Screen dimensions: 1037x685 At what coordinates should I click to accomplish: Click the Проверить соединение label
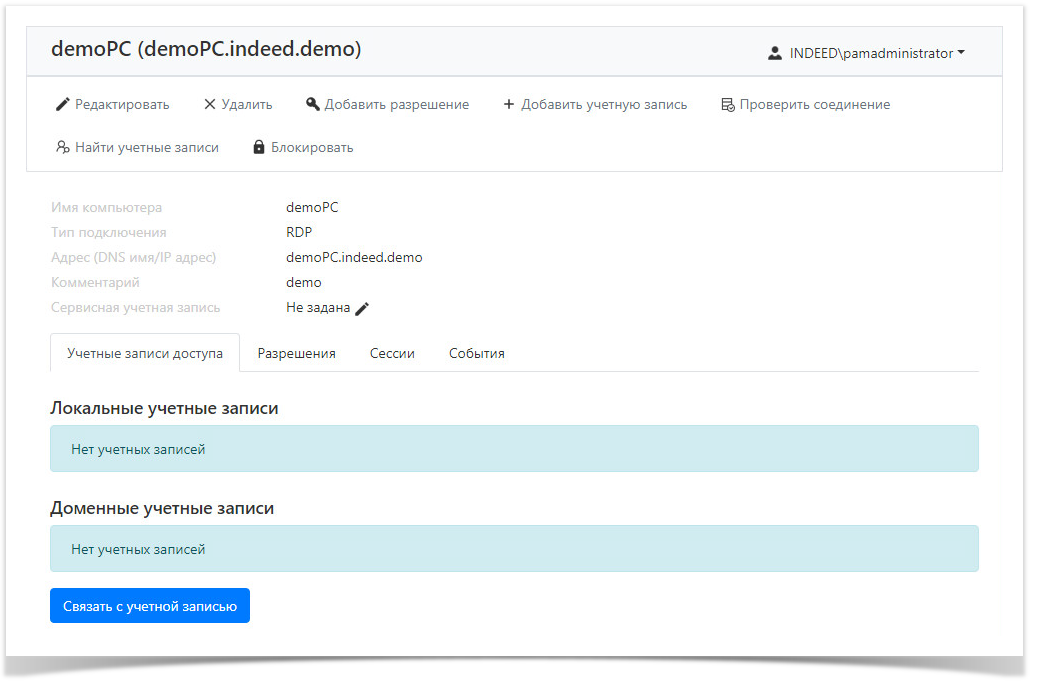(x=815, y=104)
